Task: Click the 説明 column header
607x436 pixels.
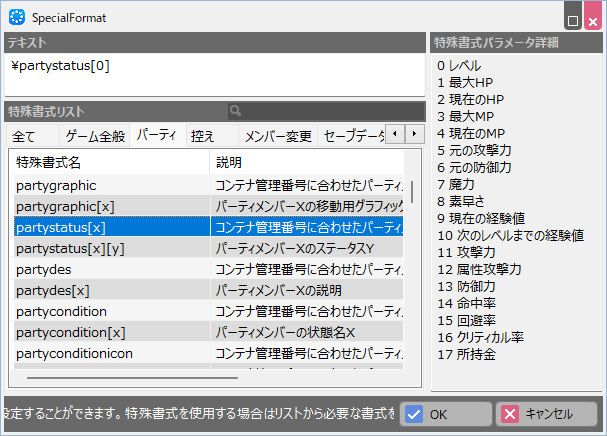Action: click(305, 162)
